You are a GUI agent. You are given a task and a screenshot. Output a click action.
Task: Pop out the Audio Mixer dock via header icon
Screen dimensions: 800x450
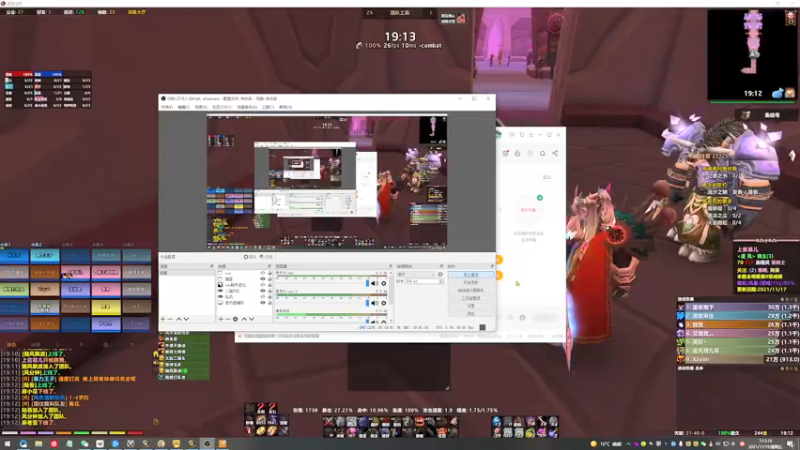point(390,266)
